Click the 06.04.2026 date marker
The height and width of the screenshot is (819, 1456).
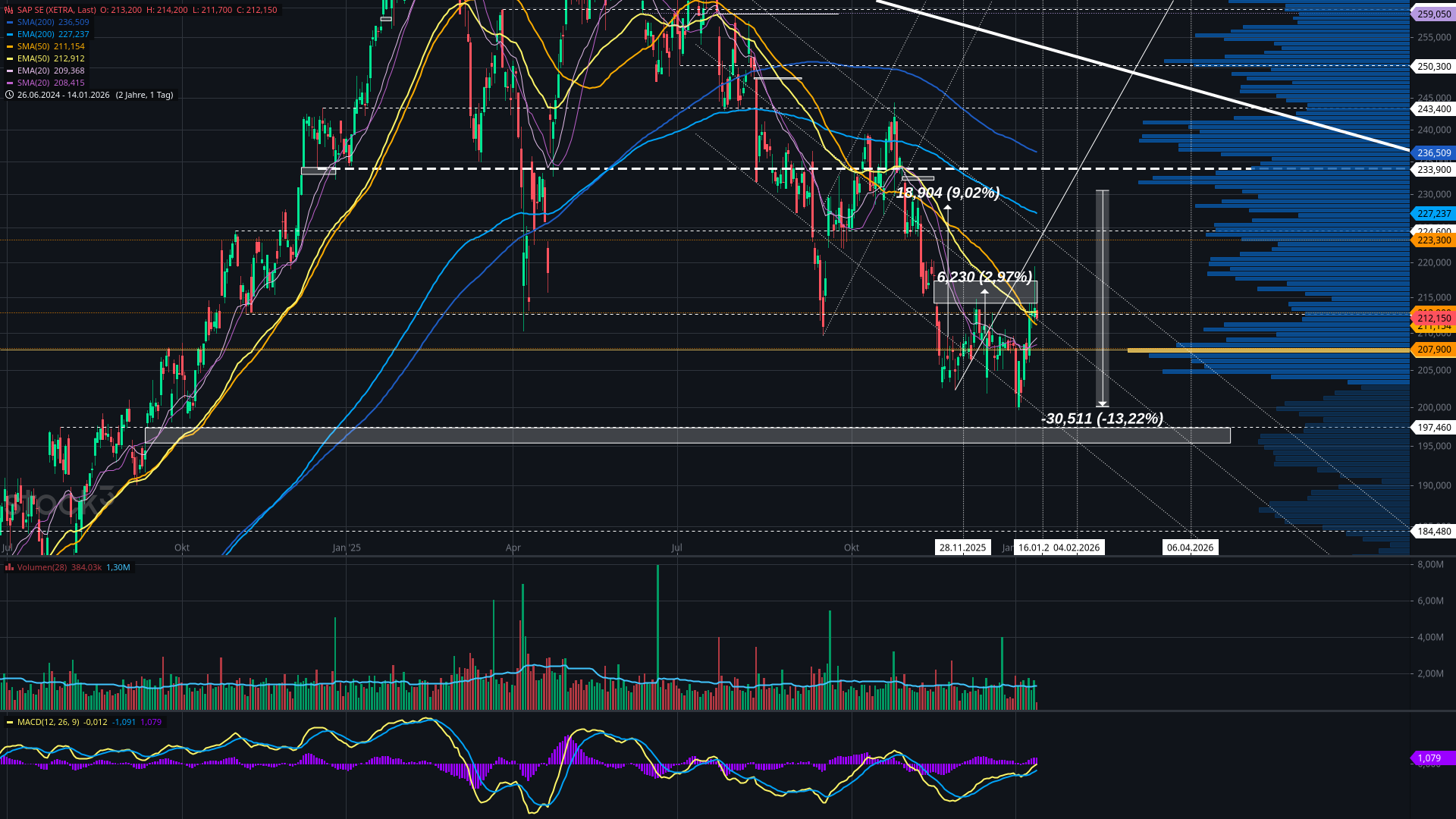tap(1190, 548)
